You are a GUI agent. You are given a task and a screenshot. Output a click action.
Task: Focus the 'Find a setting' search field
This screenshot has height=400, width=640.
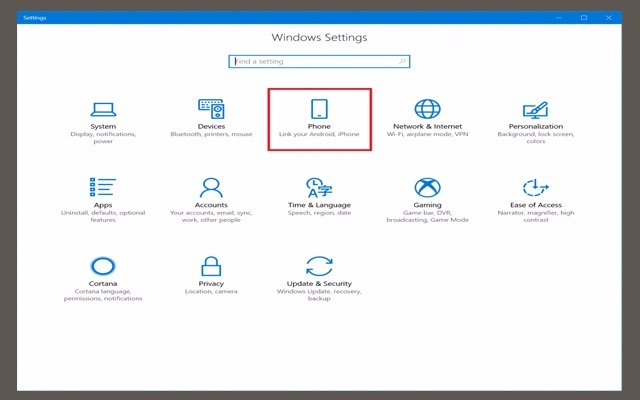pyautogui.click(x=310, y=61)
